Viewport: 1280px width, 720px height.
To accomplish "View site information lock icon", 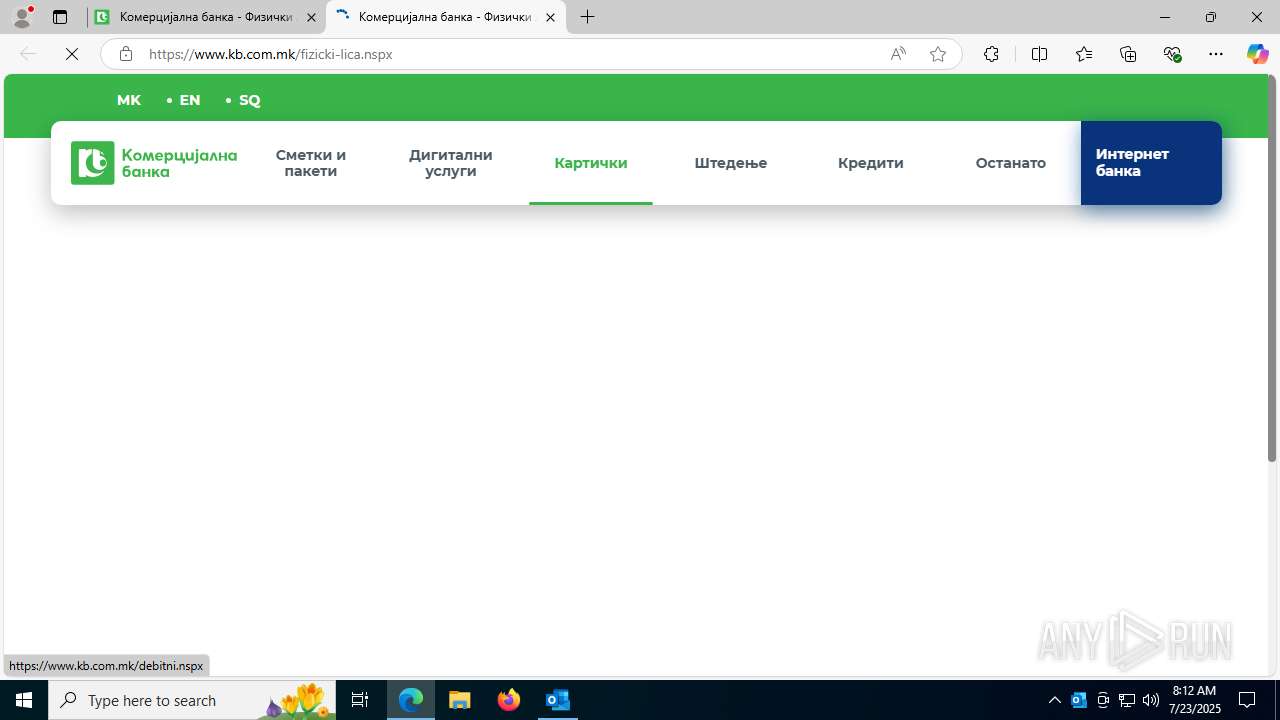I will [x=126, y=54].
